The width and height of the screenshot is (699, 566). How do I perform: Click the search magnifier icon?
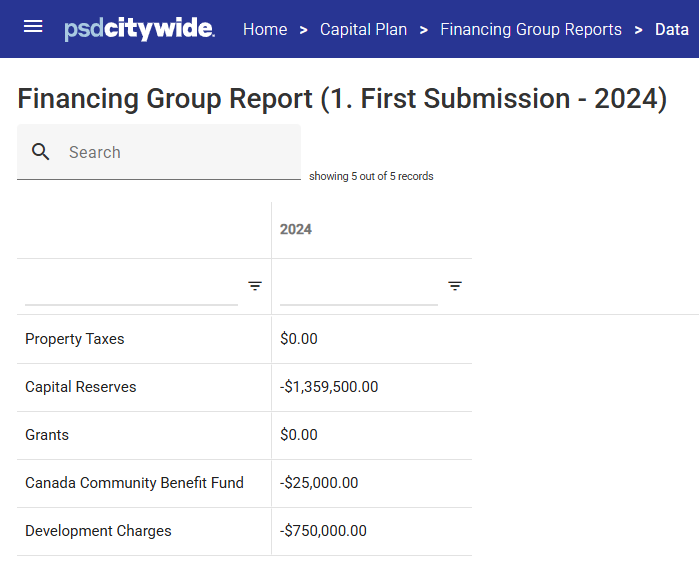click(x=41, y=152)
